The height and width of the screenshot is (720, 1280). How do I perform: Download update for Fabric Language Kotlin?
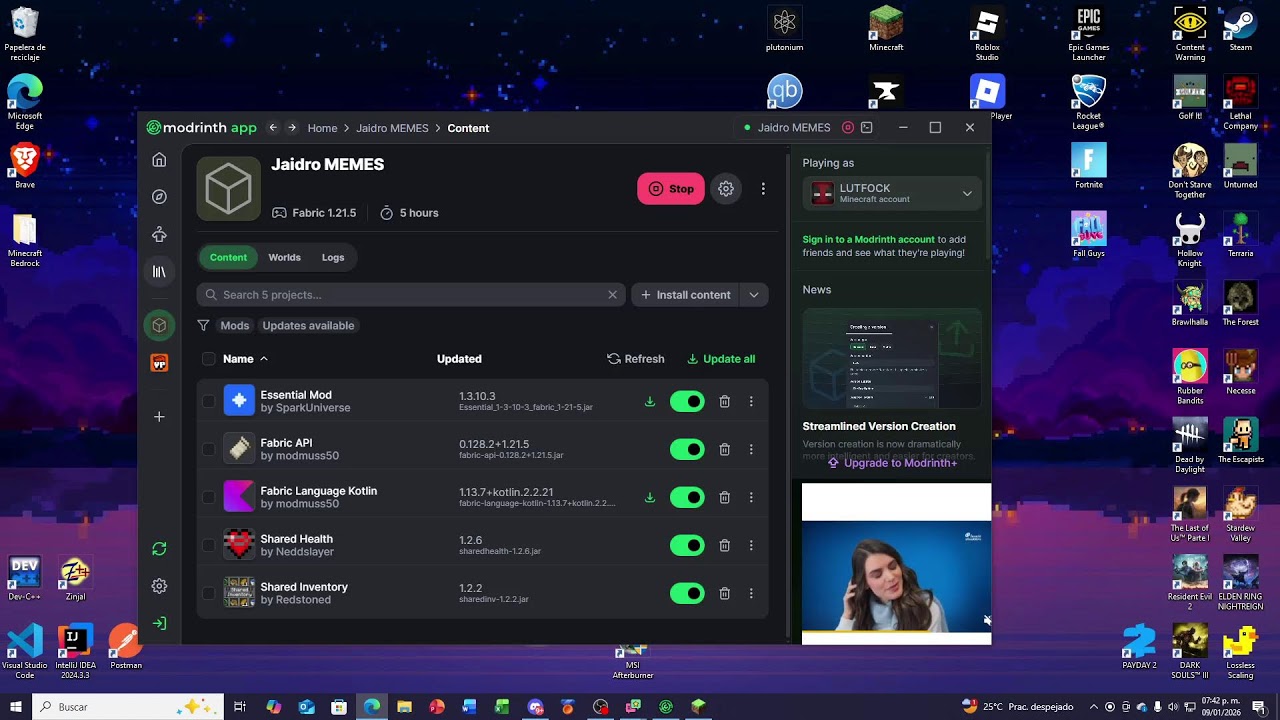(x=650, y=497)
